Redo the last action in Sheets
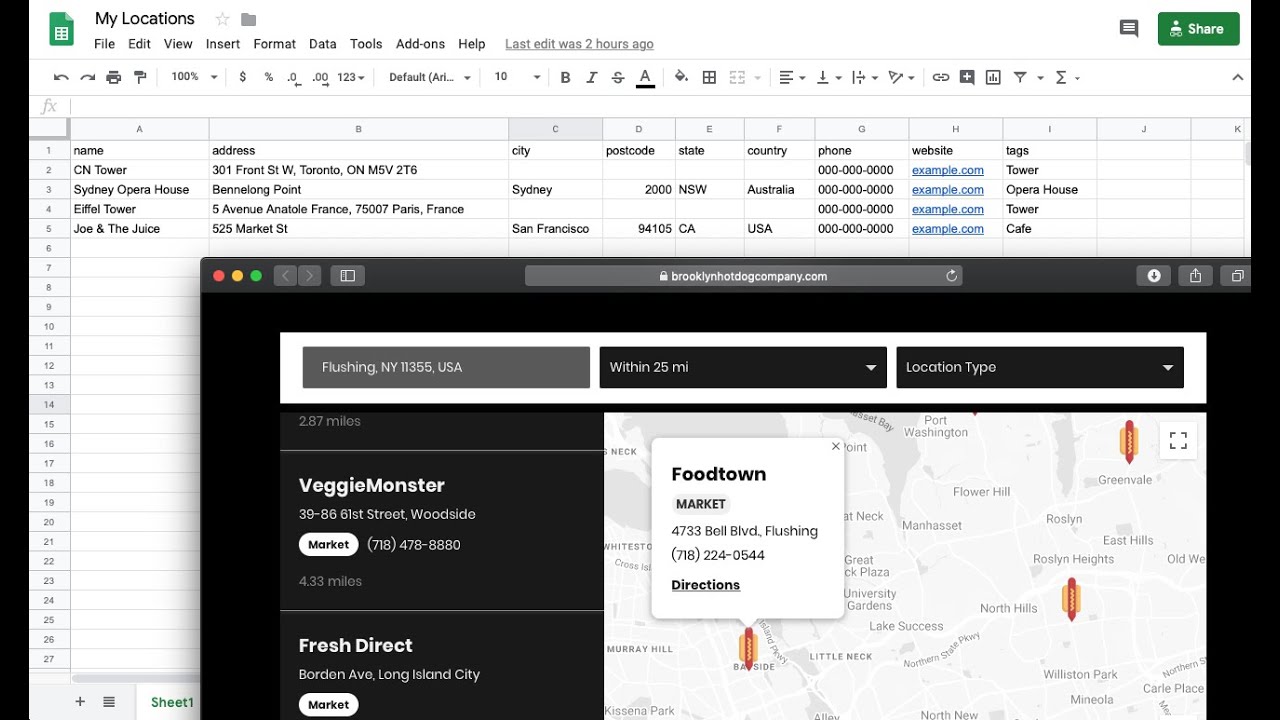The image size is (1280, 720). (87, 77)
